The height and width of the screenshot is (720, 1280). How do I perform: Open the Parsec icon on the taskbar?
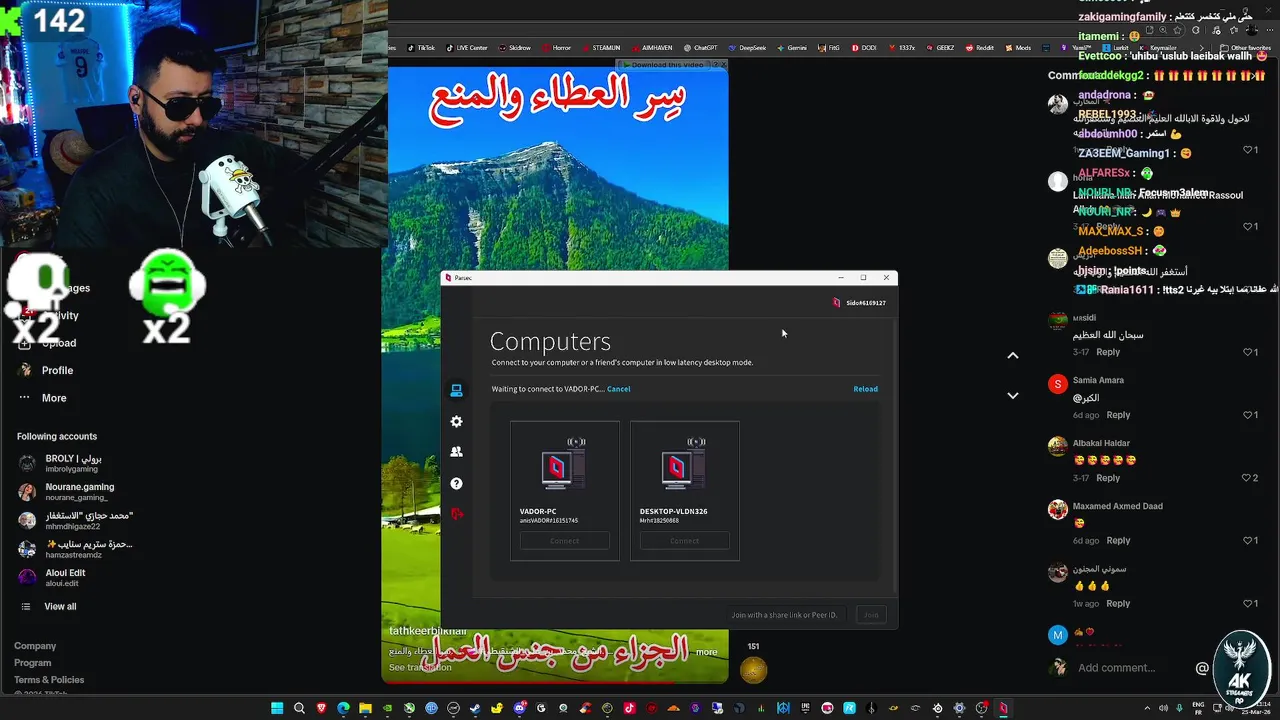coord(1003,708)
